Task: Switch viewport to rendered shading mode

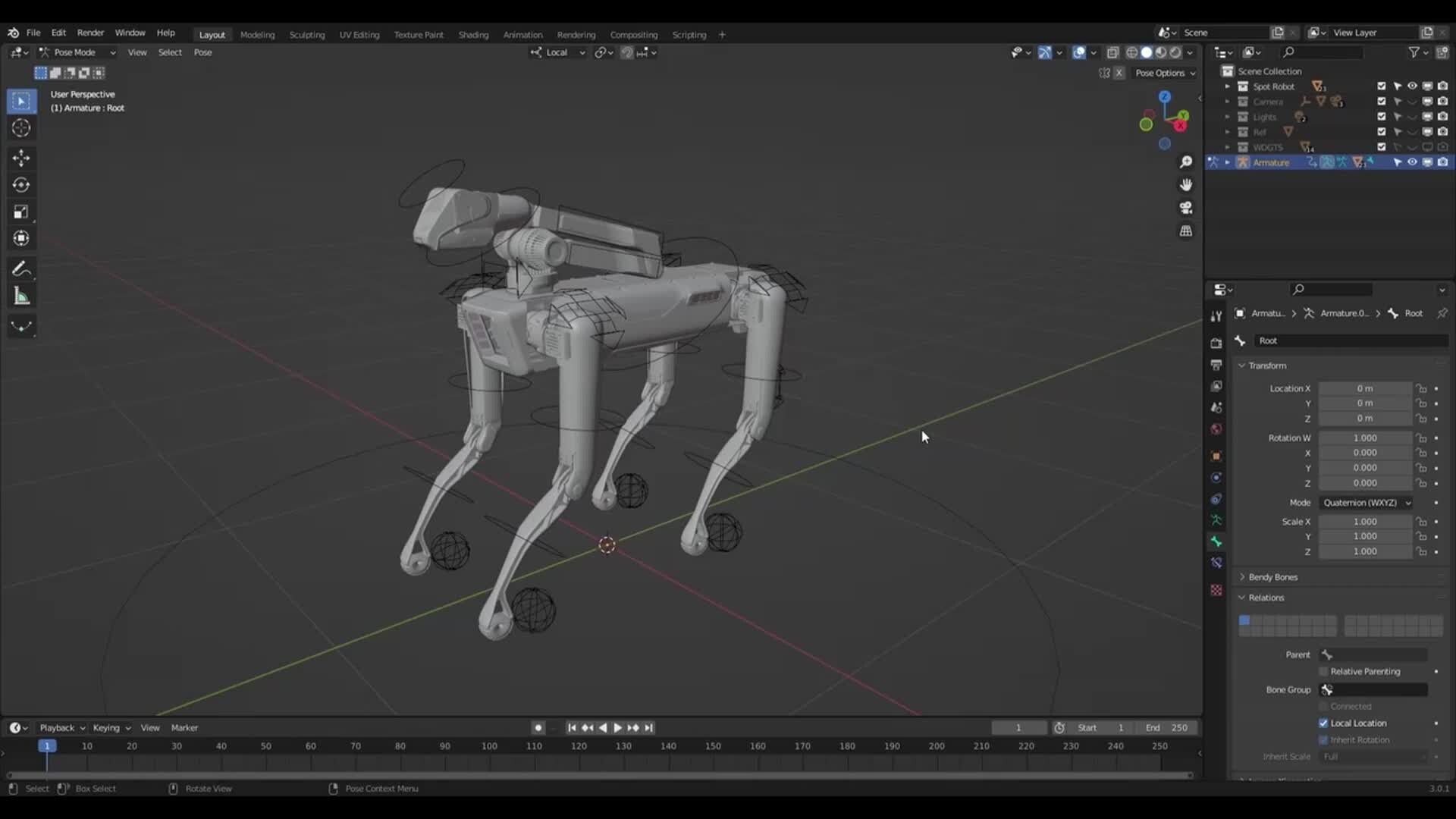Action: [x=1174, y=52]
